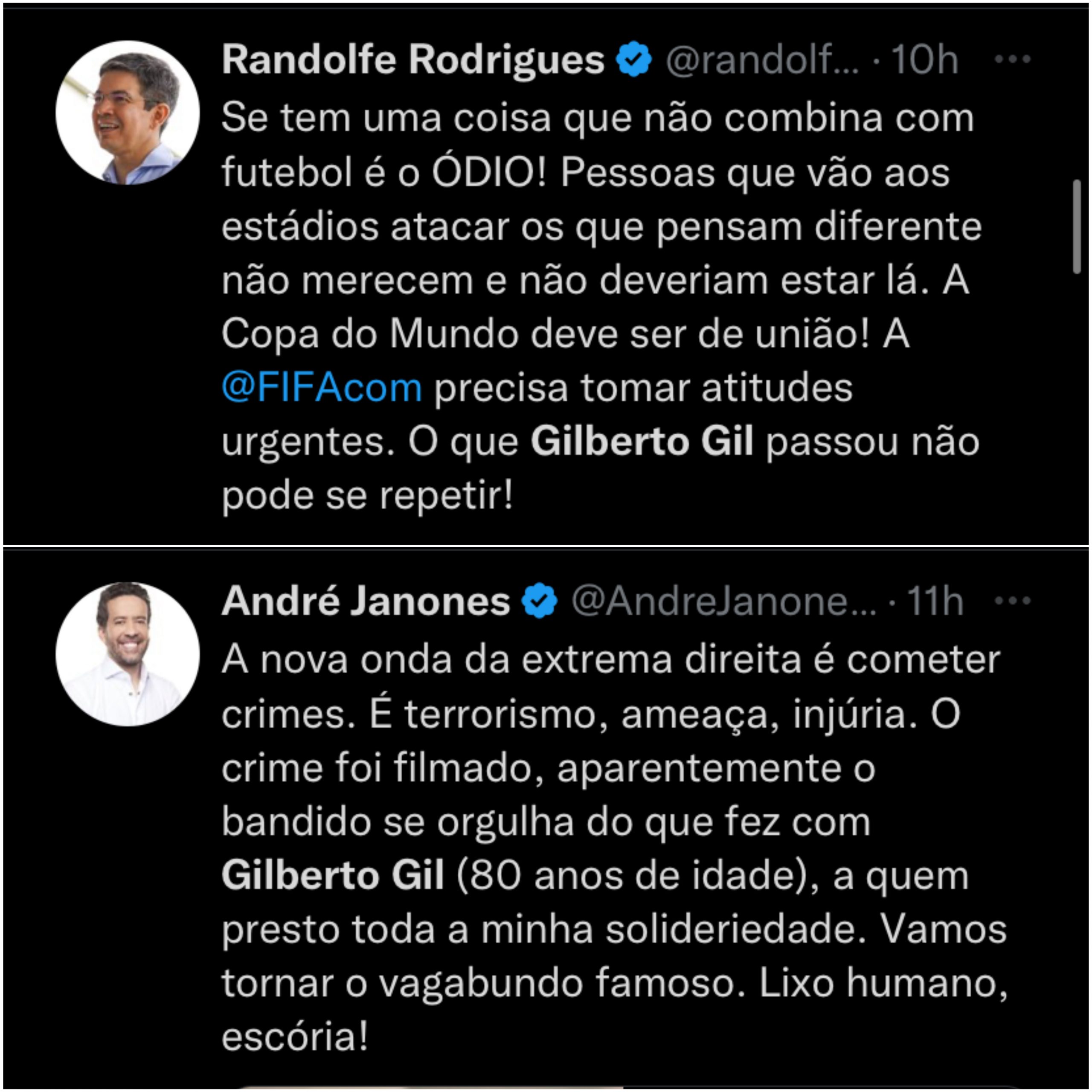Image resolution: width=1092 pixels, height=1092 pixels.
Task: Open Randolfe Rodrigues's profile picture
Action: [128, 113]
